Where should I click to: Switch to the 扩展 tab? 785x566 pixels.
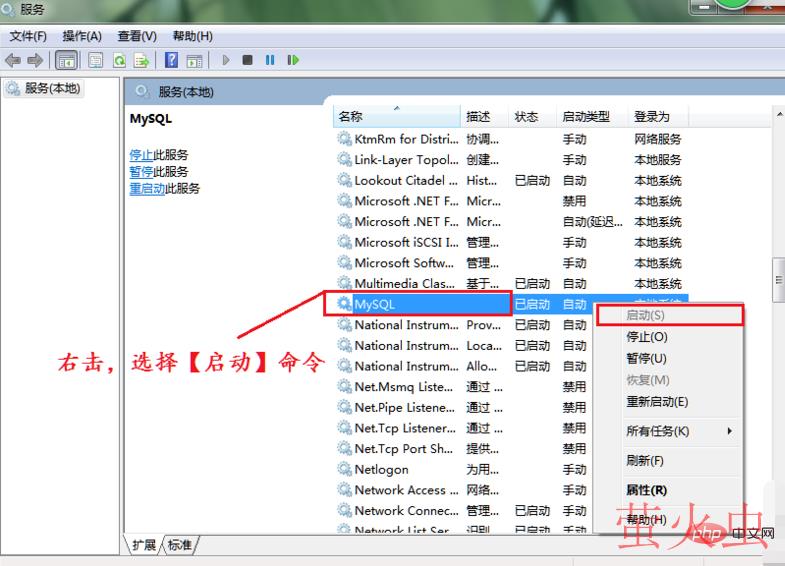144,544
